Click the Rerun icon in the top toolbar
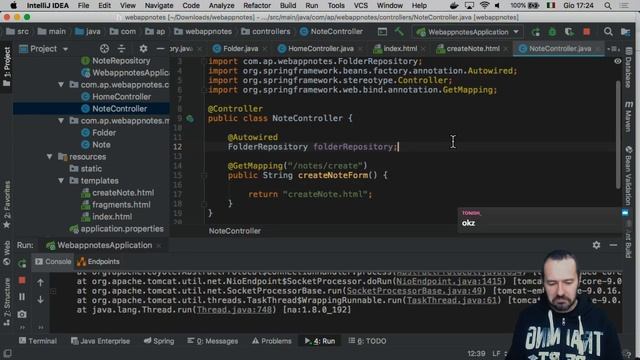The image size is (640, 360). [x=536, y=32]
